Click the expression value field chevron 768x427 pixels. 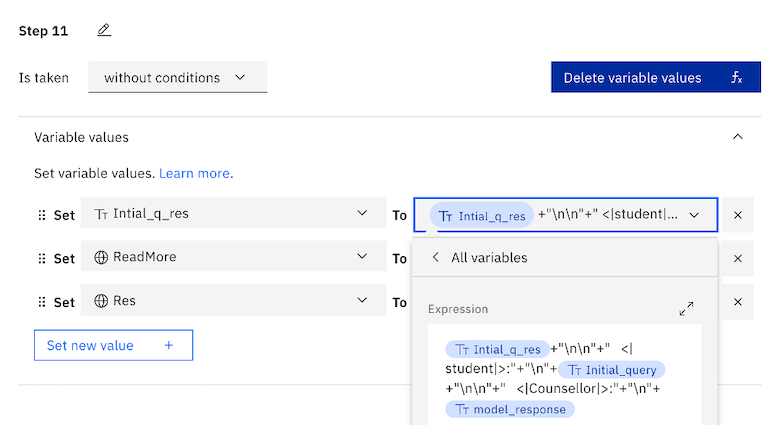(x=695, y=215)
